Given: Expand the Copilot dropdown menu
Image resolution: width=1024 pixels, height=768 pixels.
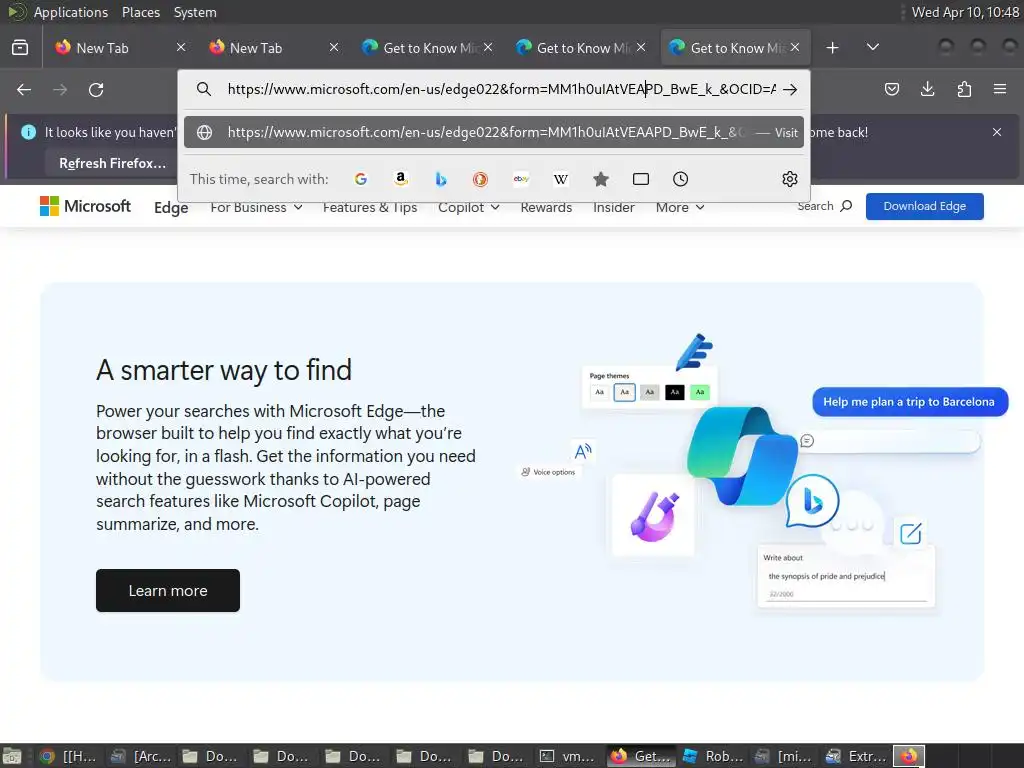Looking at the screenshot, I should point(469,208).
